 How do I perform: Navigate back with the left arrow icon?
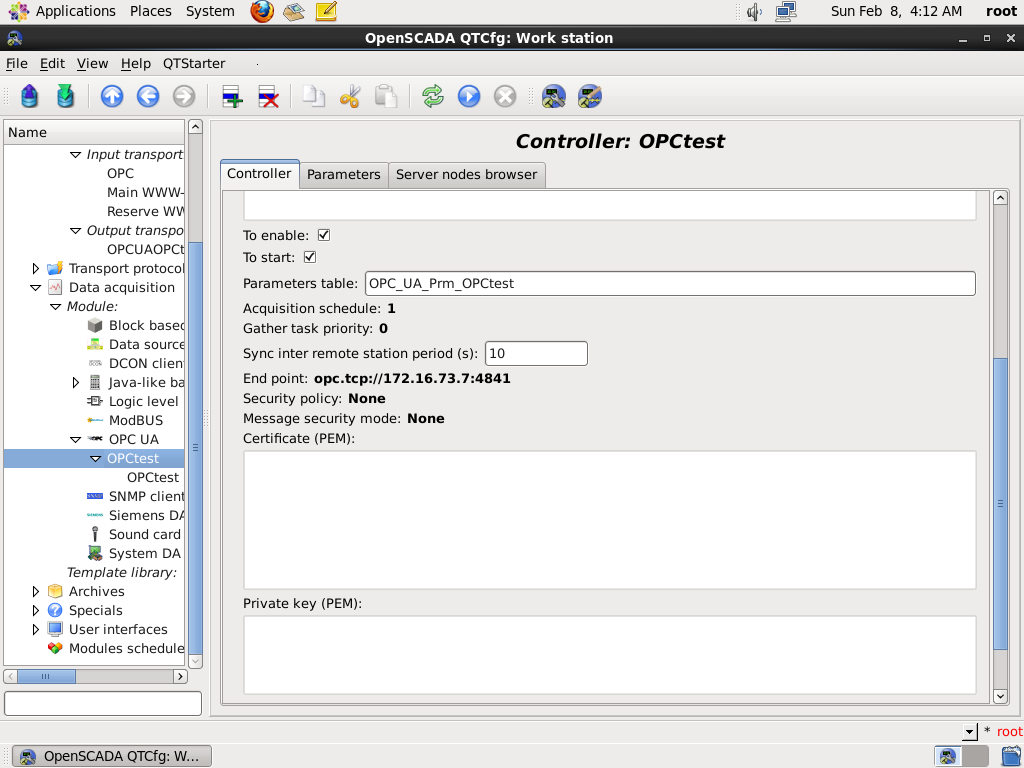point(148,97)
